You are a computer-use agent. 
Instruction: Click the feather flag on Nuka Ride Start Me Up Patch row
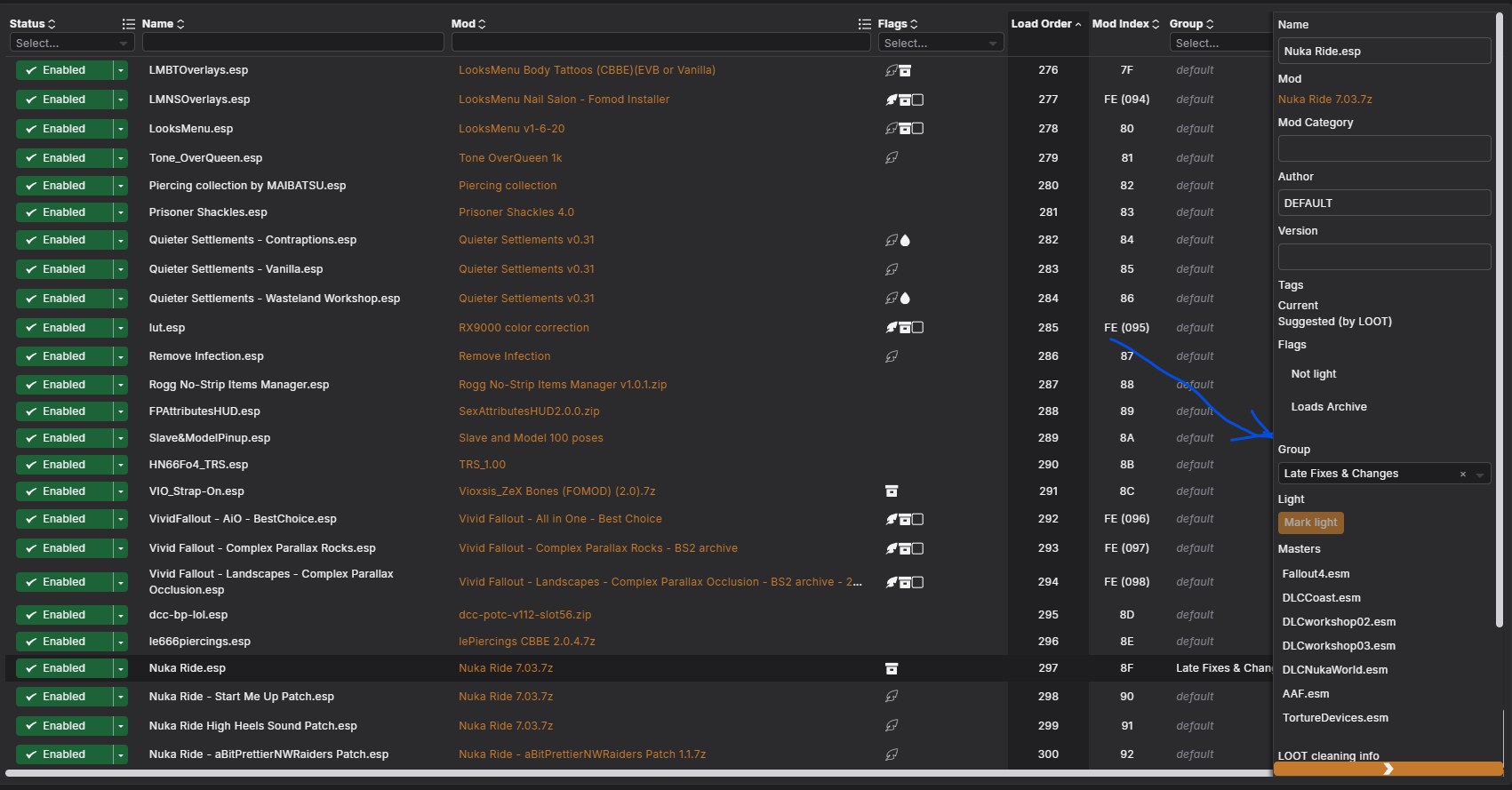892,697
